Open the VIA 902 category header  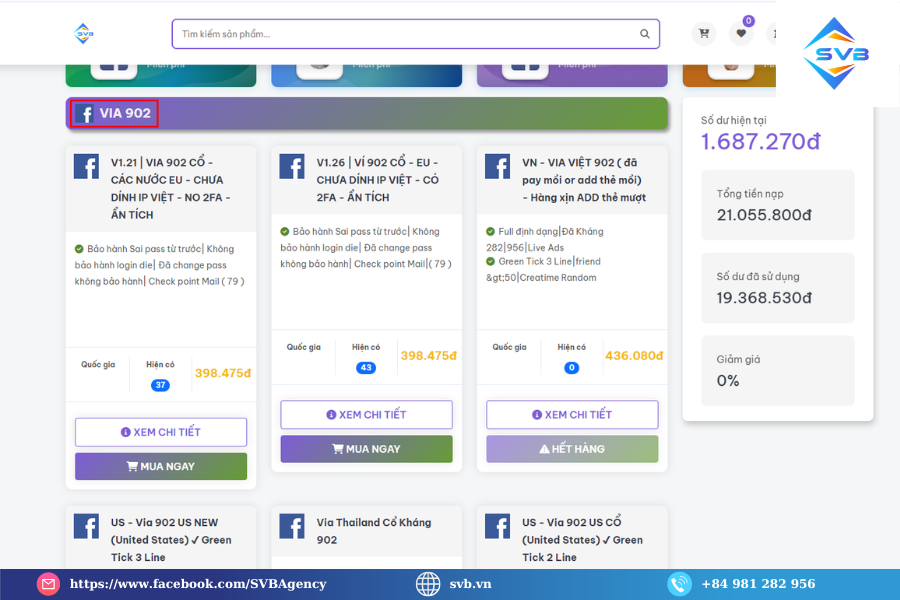[x=366, y=113]
